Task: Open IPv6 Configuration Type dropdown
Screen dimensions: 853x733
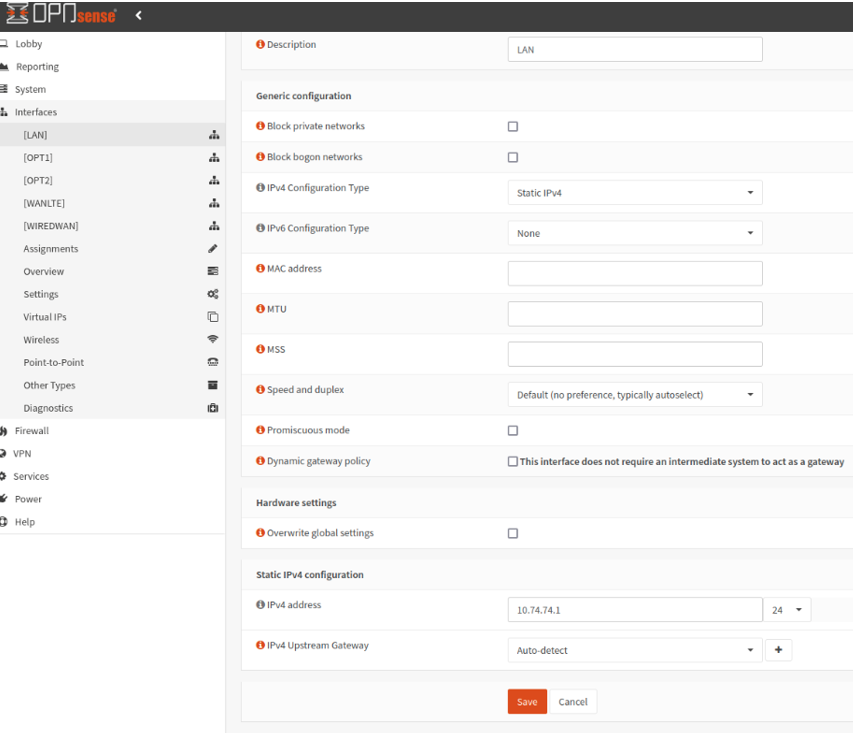Action: point(635,233)
